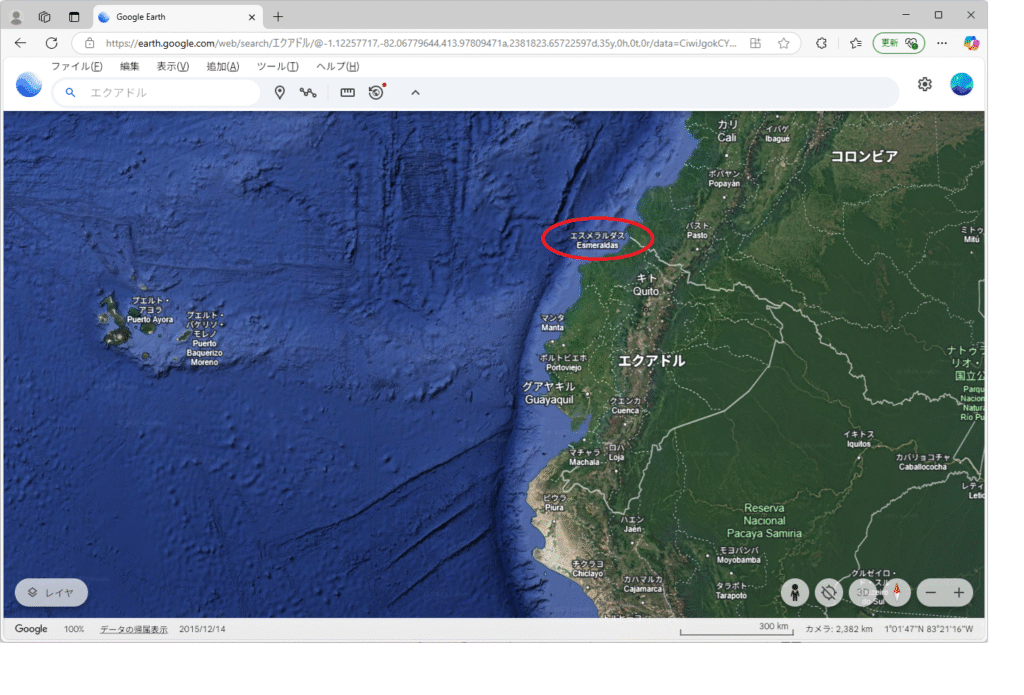Viewport: 1024px width, 695px height.
Task: Activate the Street View pegman
Action: 795,592
